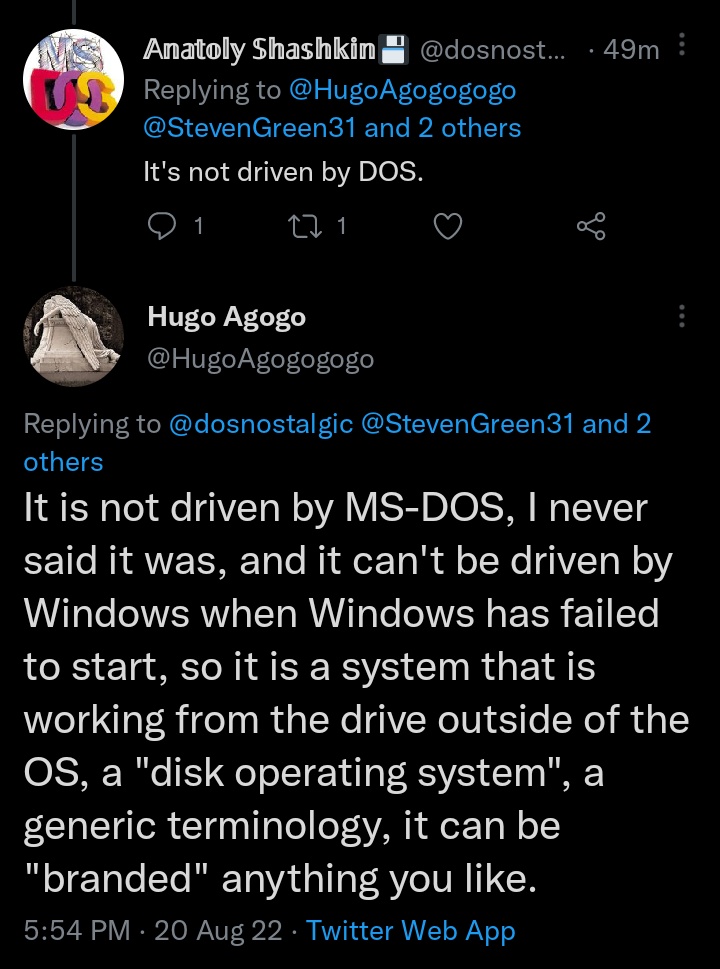Viewport: 720px width, 969px height.
Task: Retweet the "It's not driven by DOS" tweet
Action: click(x=318, y=226)
